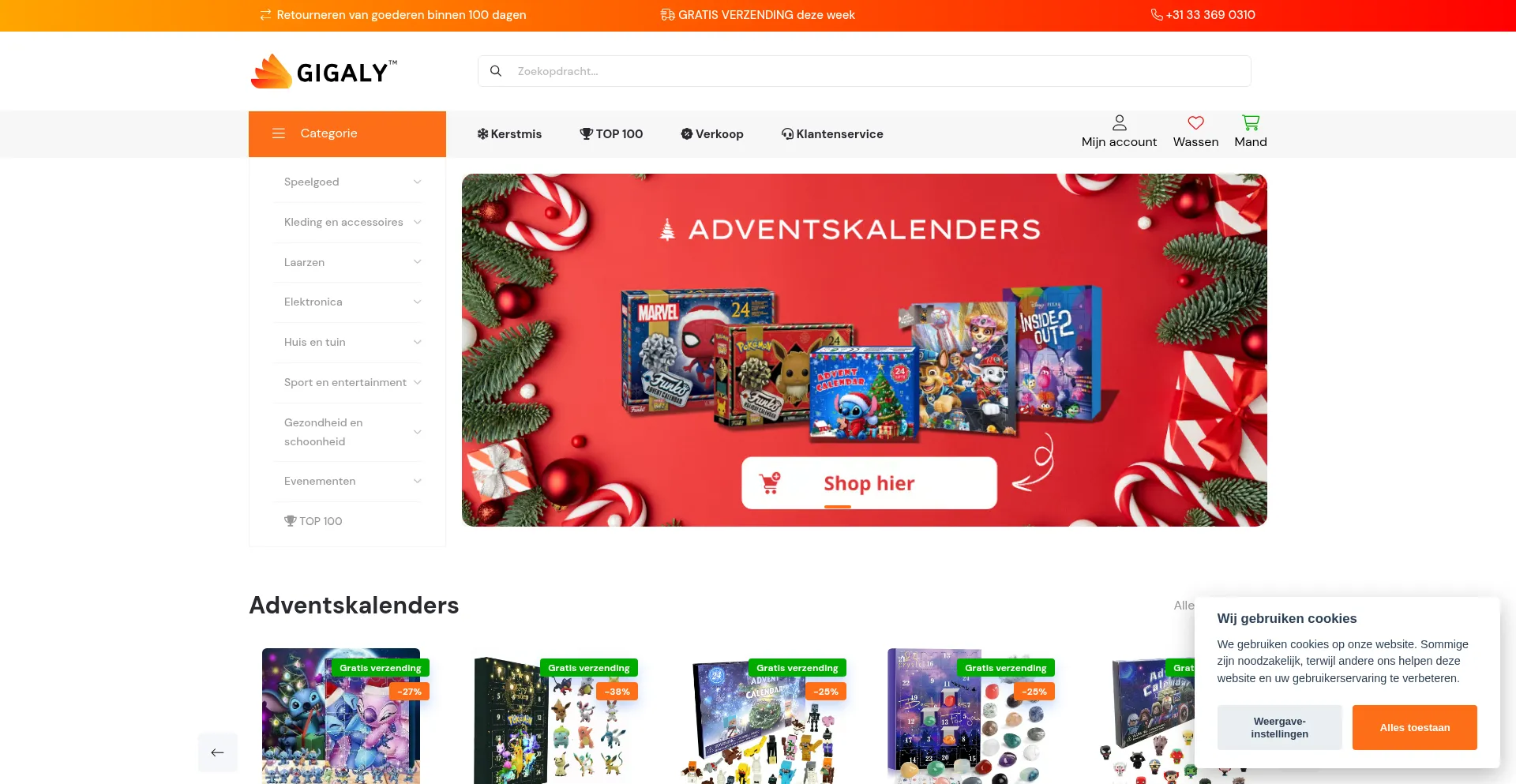Expand the Speelgoed category chevron

click(417, 182)
